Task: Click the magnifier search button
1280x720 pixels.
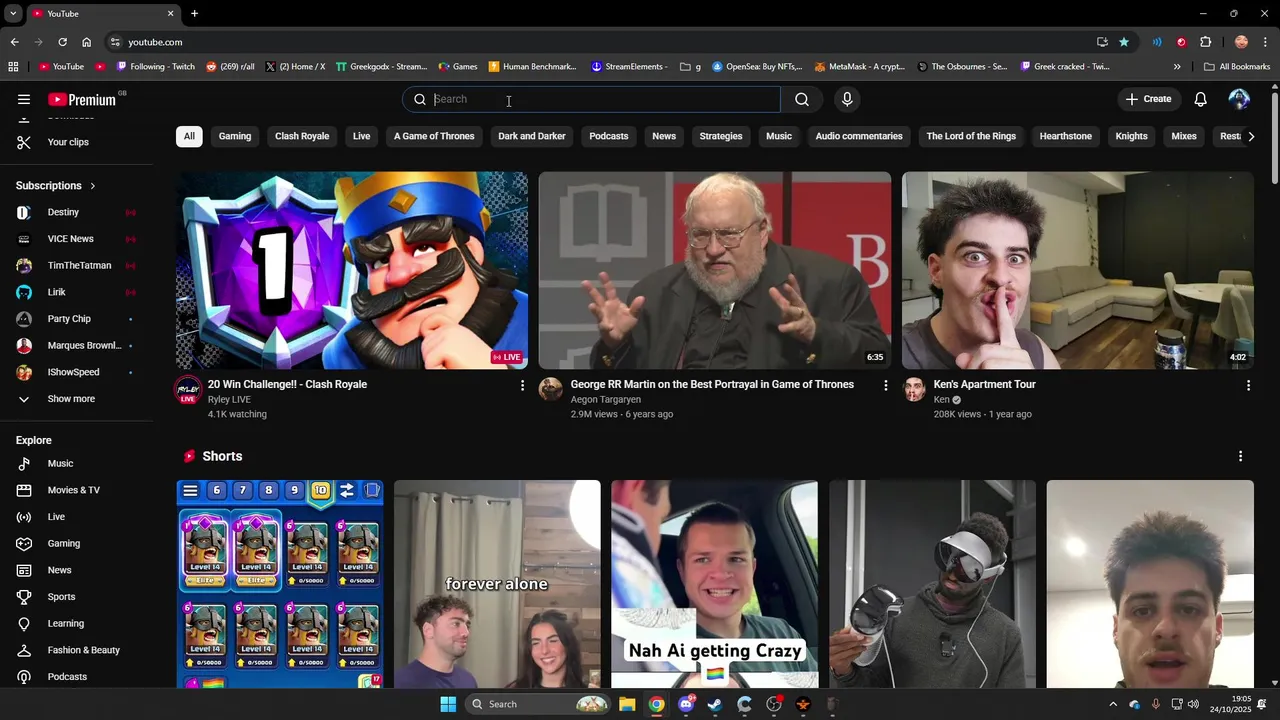Action: pos(802,99)
